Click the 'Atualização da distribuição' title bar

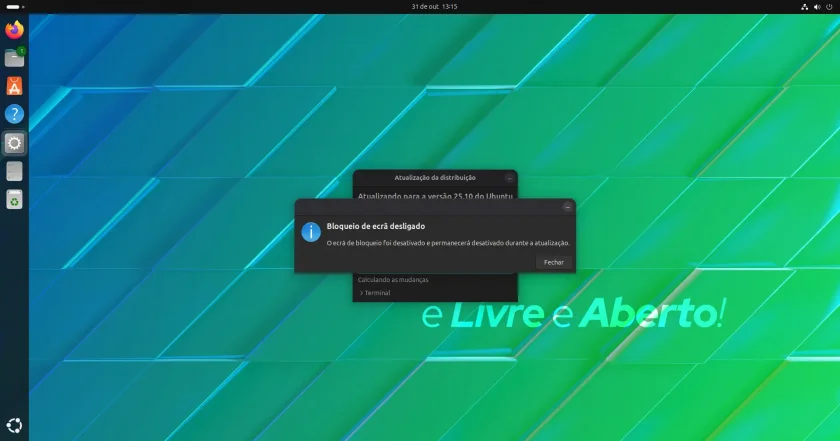tap(435, 178)
